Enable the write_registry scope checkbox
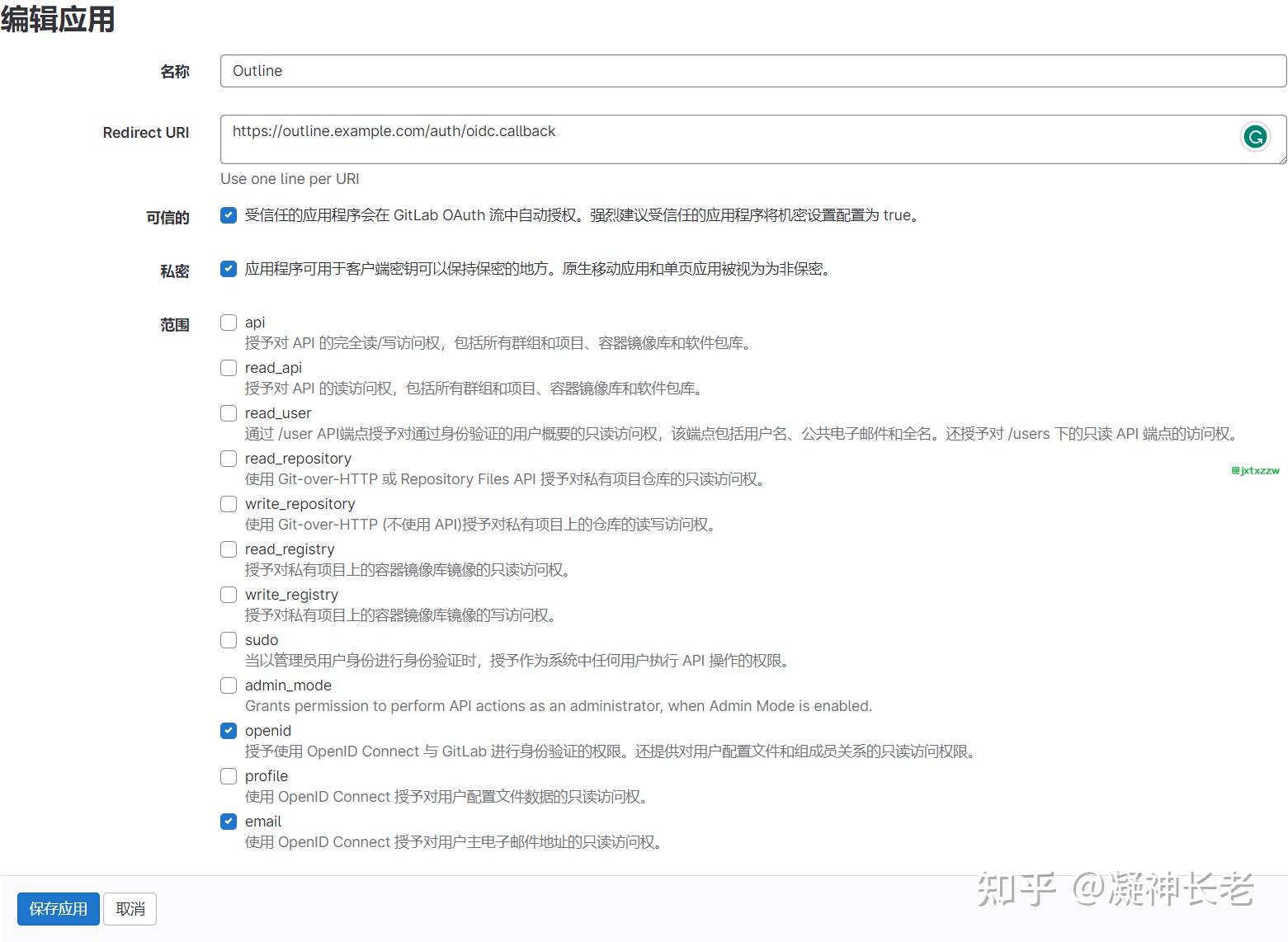 229,595
